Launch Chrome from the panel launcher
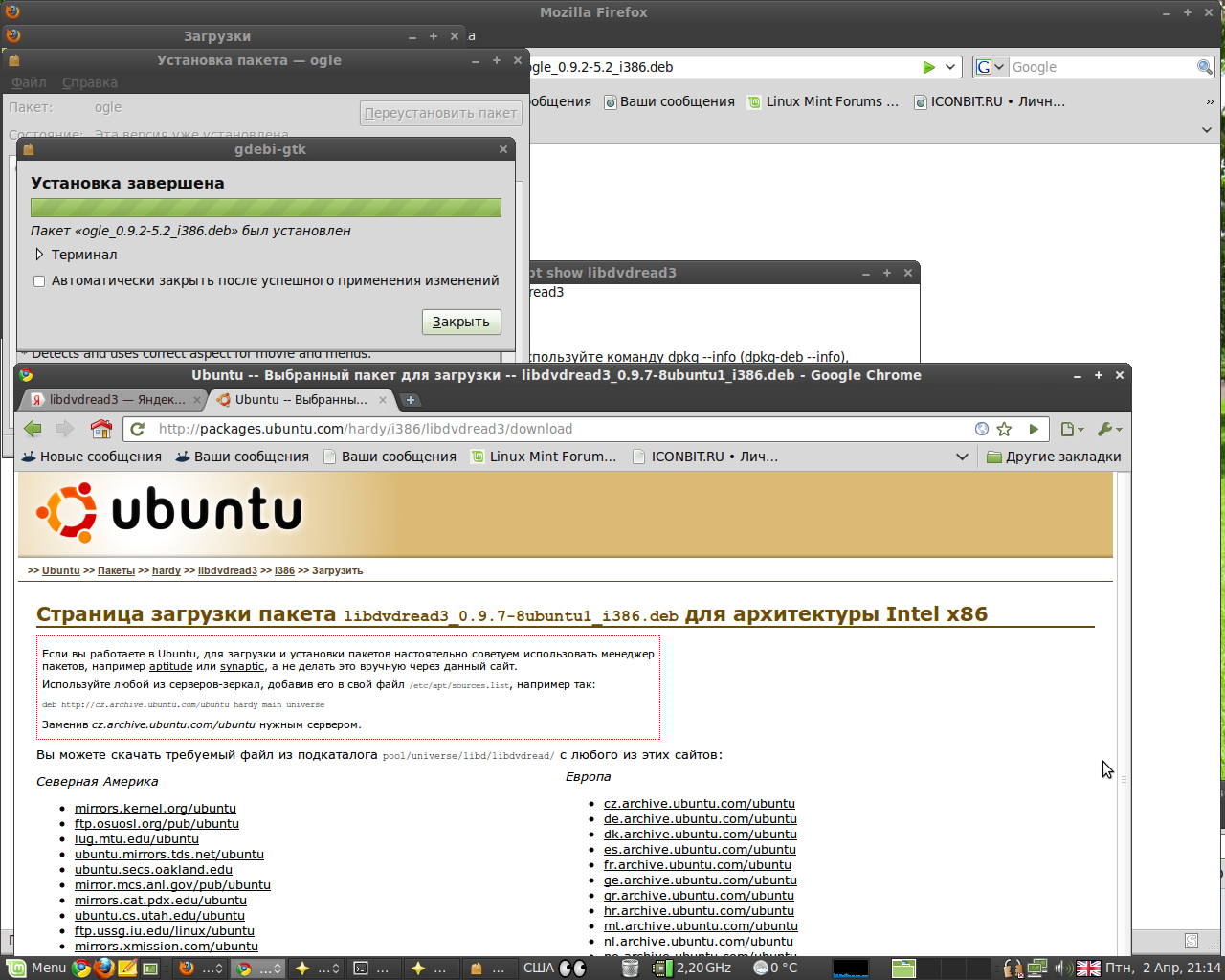 click(x=81, y=968)
